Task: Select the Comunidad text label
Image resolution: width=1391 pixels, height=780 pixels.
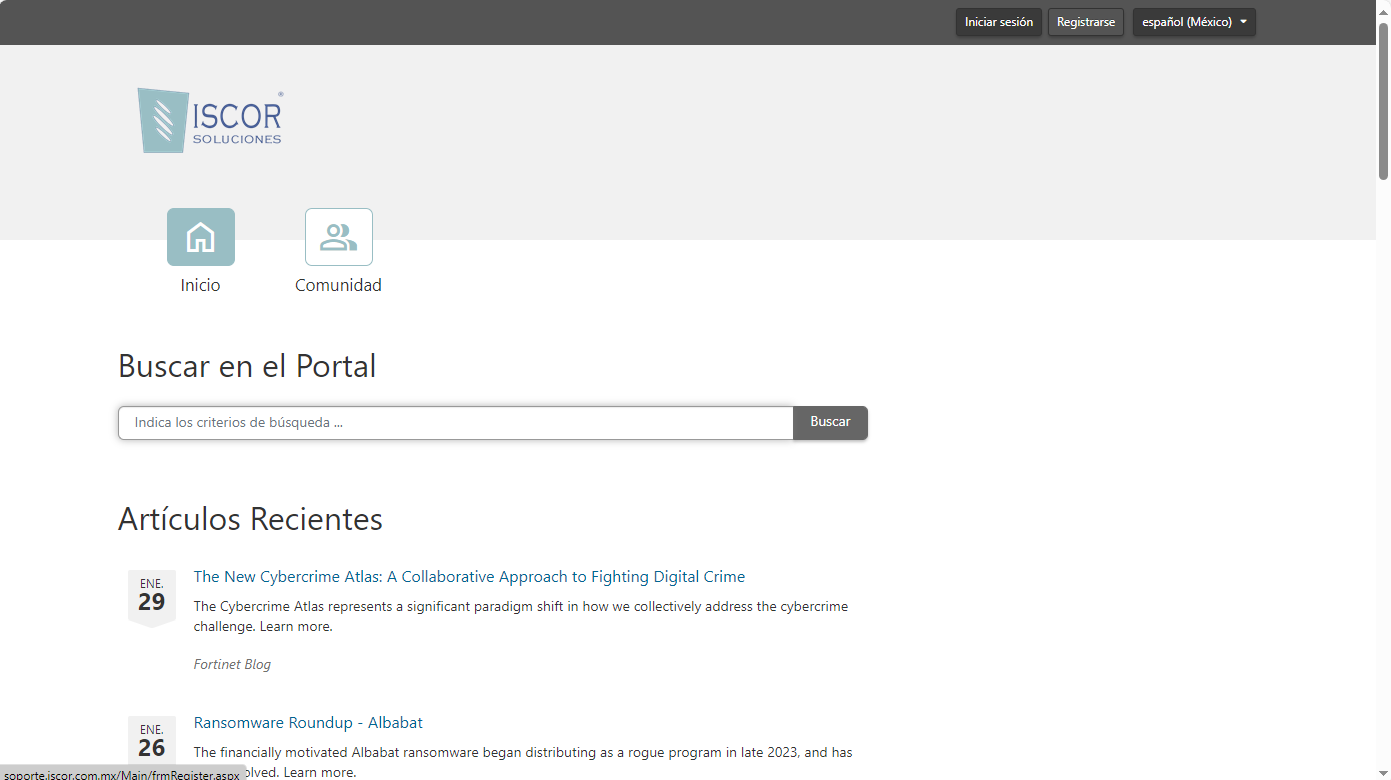Action: [338, 285]
